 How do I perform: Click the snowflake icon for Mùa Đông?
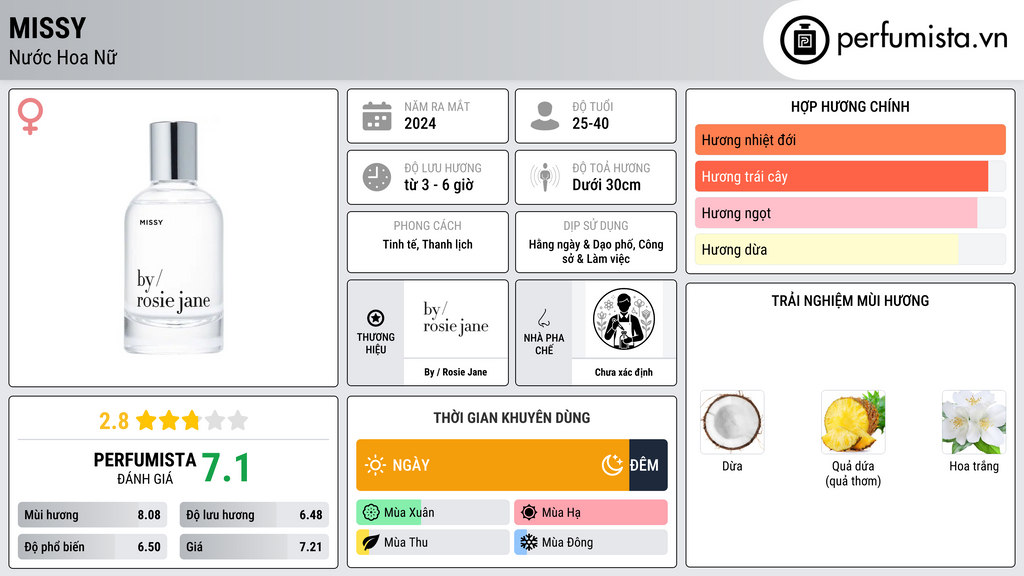(x=529, y=542)
